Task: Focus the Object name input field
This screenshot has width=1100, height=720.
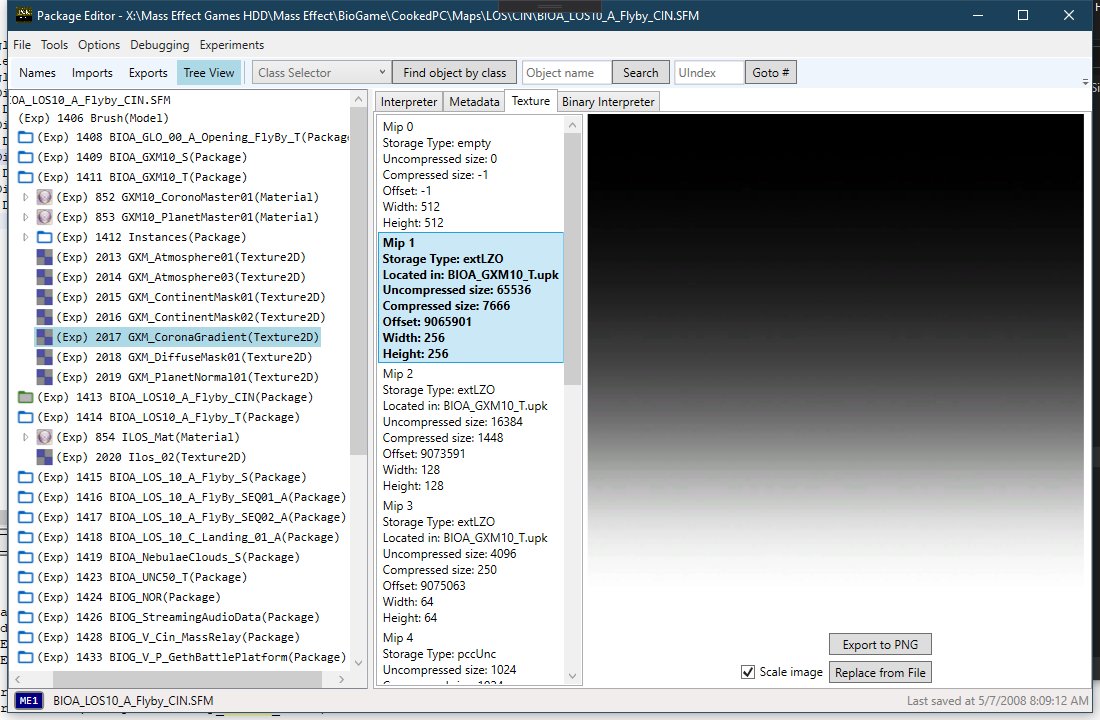Action: [x=567, y=72]
